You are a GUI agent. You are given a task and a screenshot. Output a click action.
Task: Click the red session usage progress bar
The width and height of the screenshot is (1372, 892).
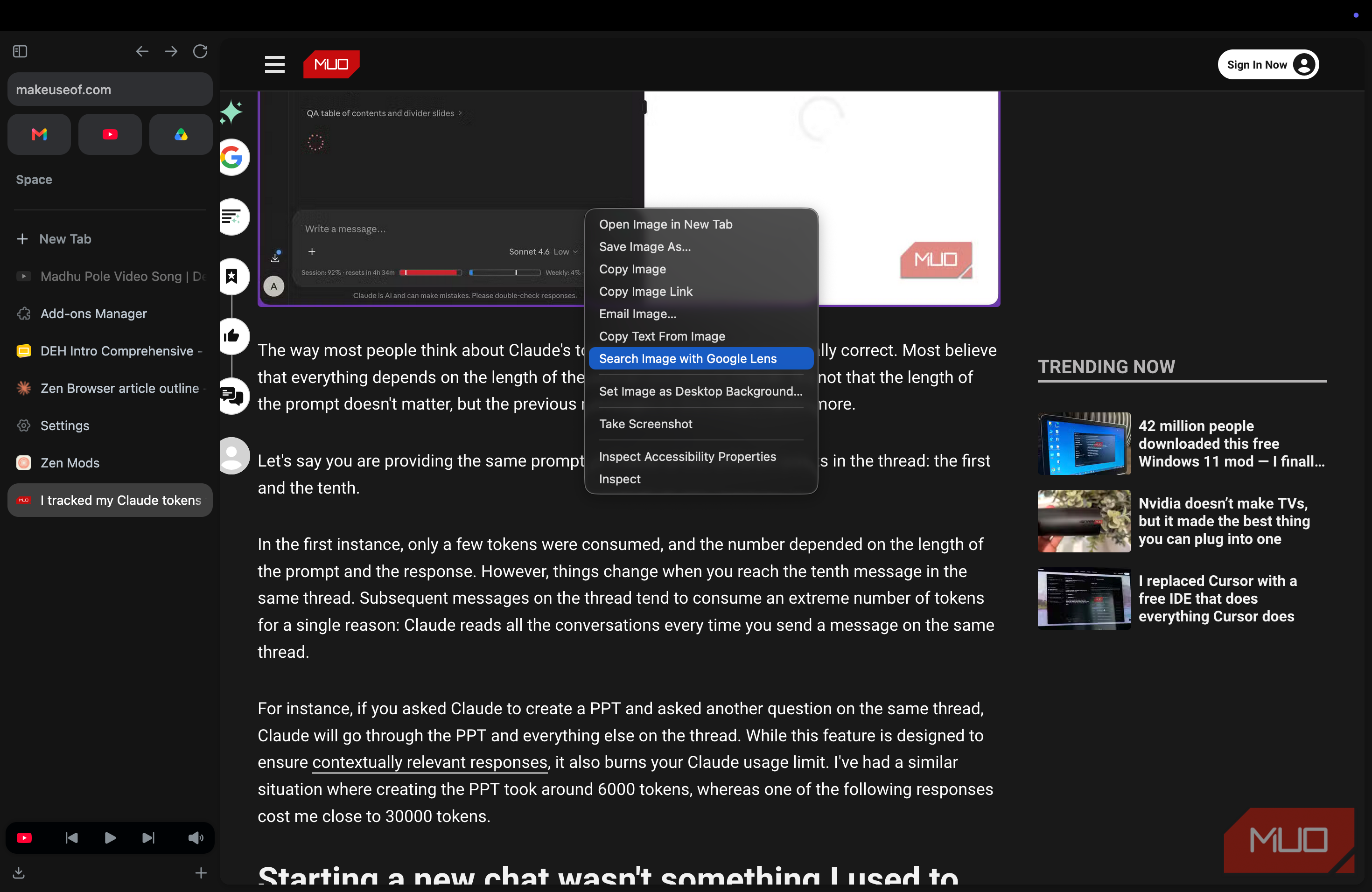(x=431, y=272)
